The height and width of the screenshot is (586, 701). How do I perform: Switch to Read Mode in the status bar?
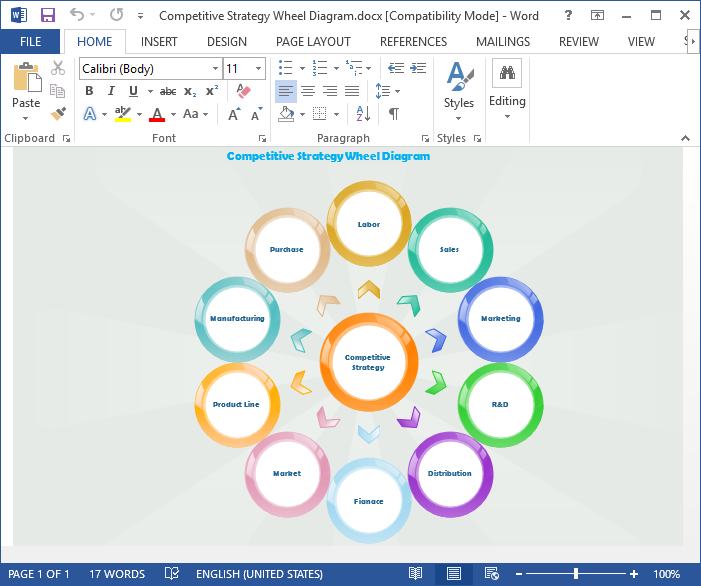(416, 574)
